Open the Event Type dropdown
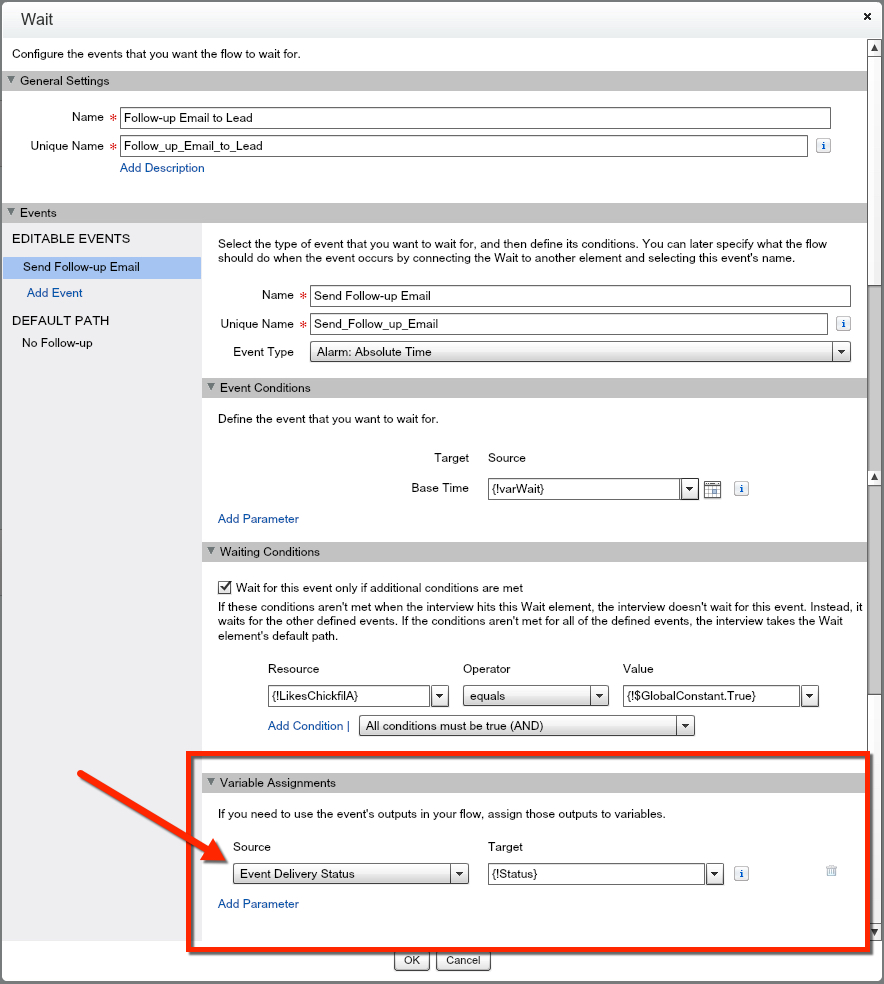The image size is (884, 984). click(x=841, y=352)
